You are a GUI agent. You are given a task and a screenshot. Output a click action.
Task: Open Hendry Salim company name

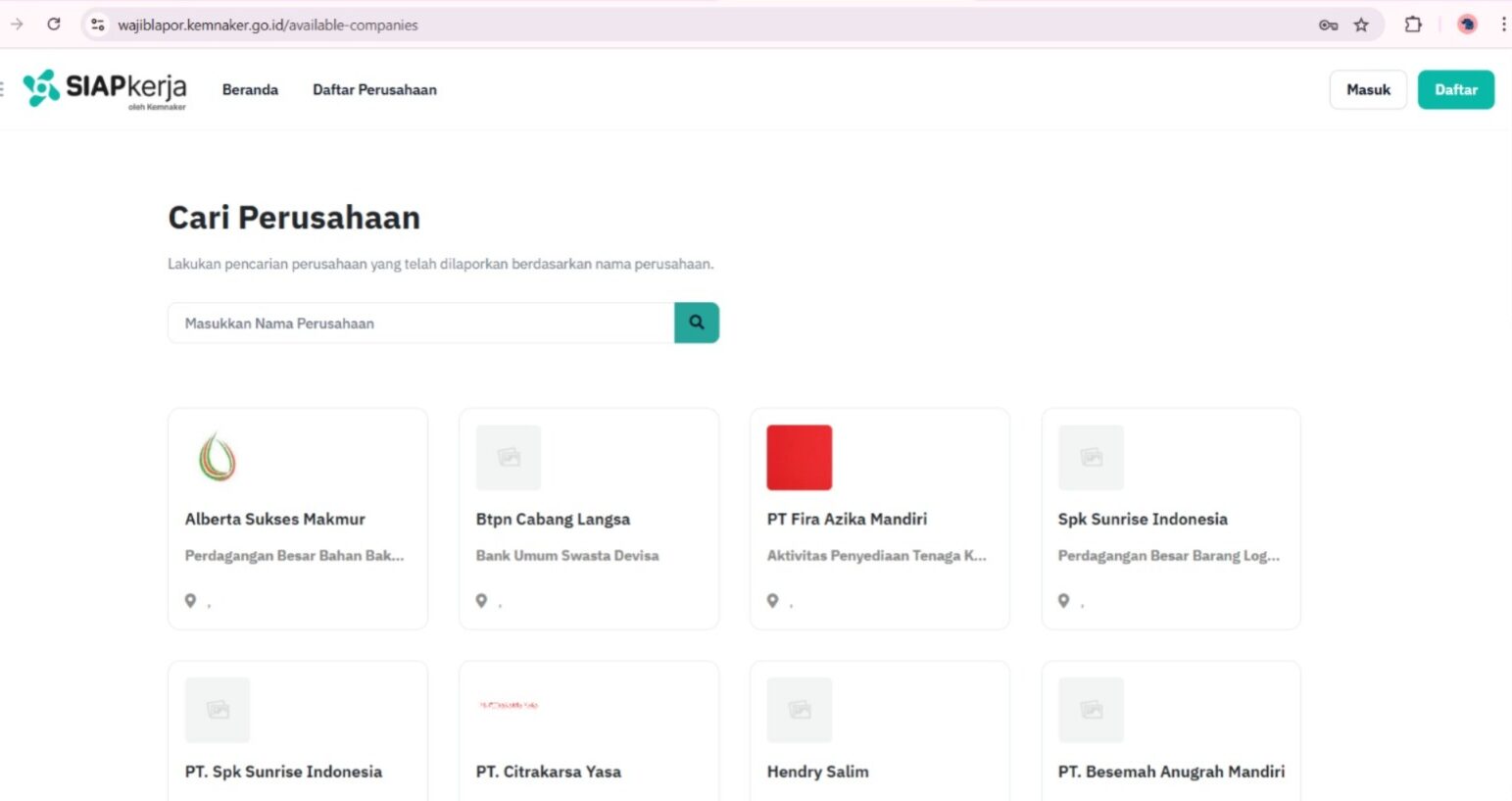click(818, 772)
